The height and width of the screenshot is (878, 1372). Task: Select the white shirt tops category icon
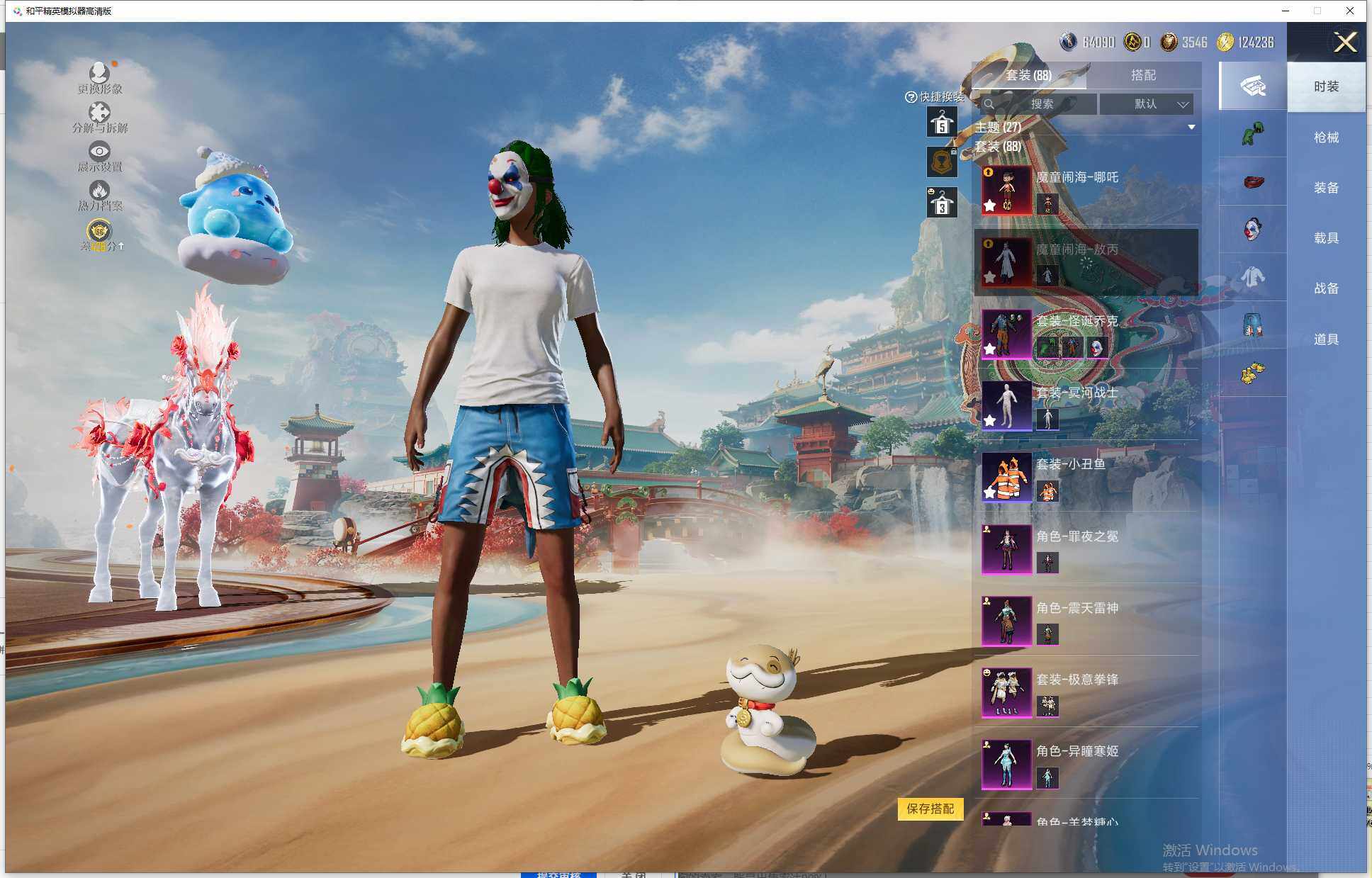coord(1252,277)
